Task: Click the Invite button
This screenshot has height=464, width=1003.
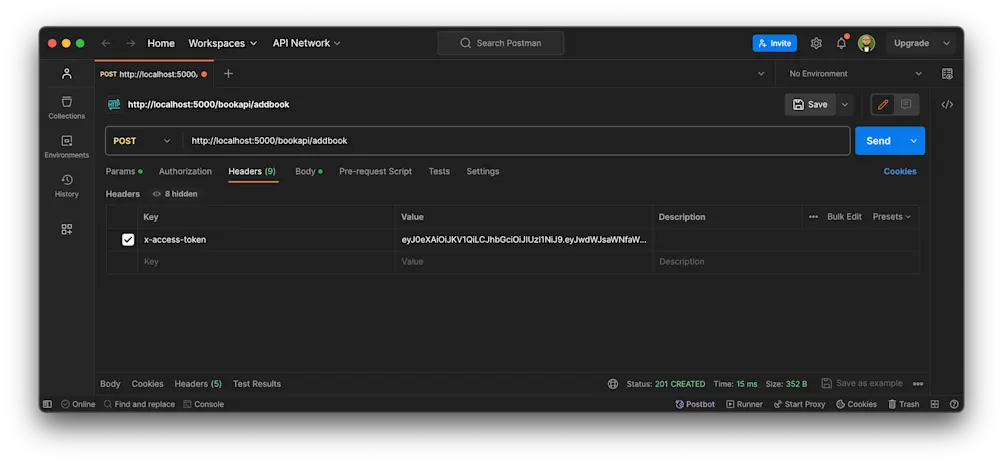Action: click(x=775, y=43)
